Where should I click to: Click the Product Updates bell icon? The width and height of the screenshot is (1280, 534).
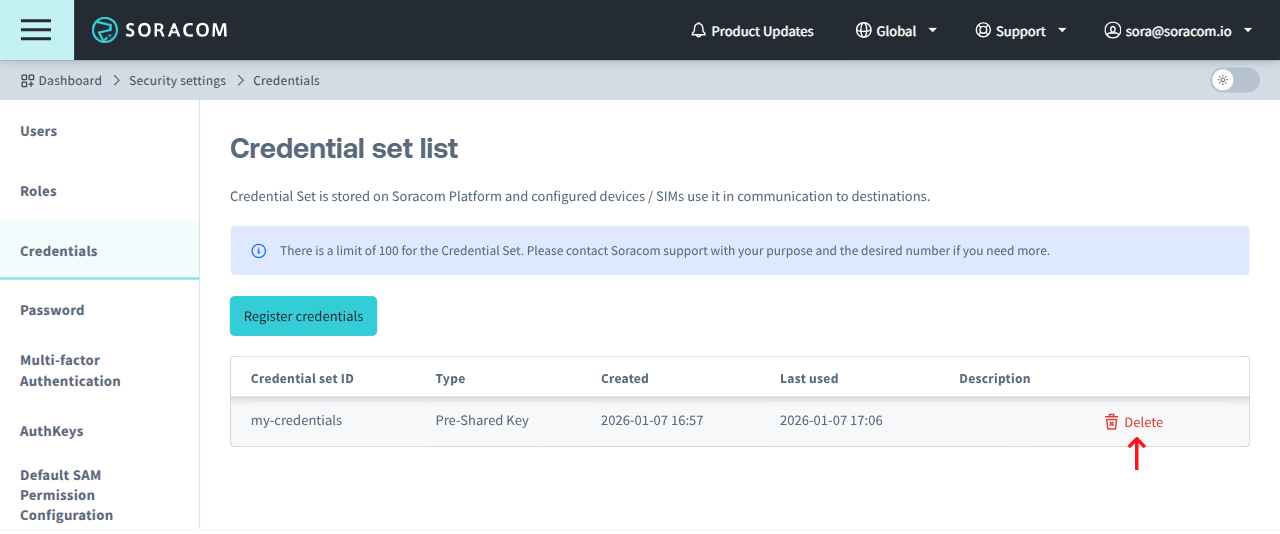tap(699, 31)
